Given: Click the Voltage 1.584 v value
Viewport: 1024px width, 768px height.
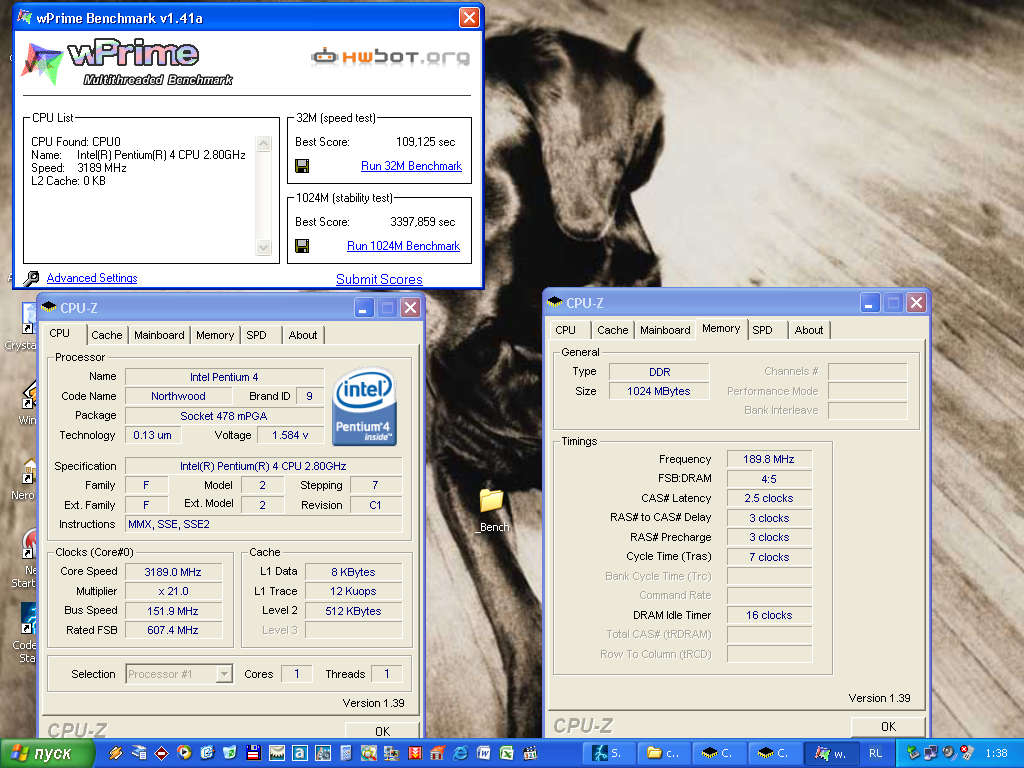Looking at the screenshot, I should point(290,435).
